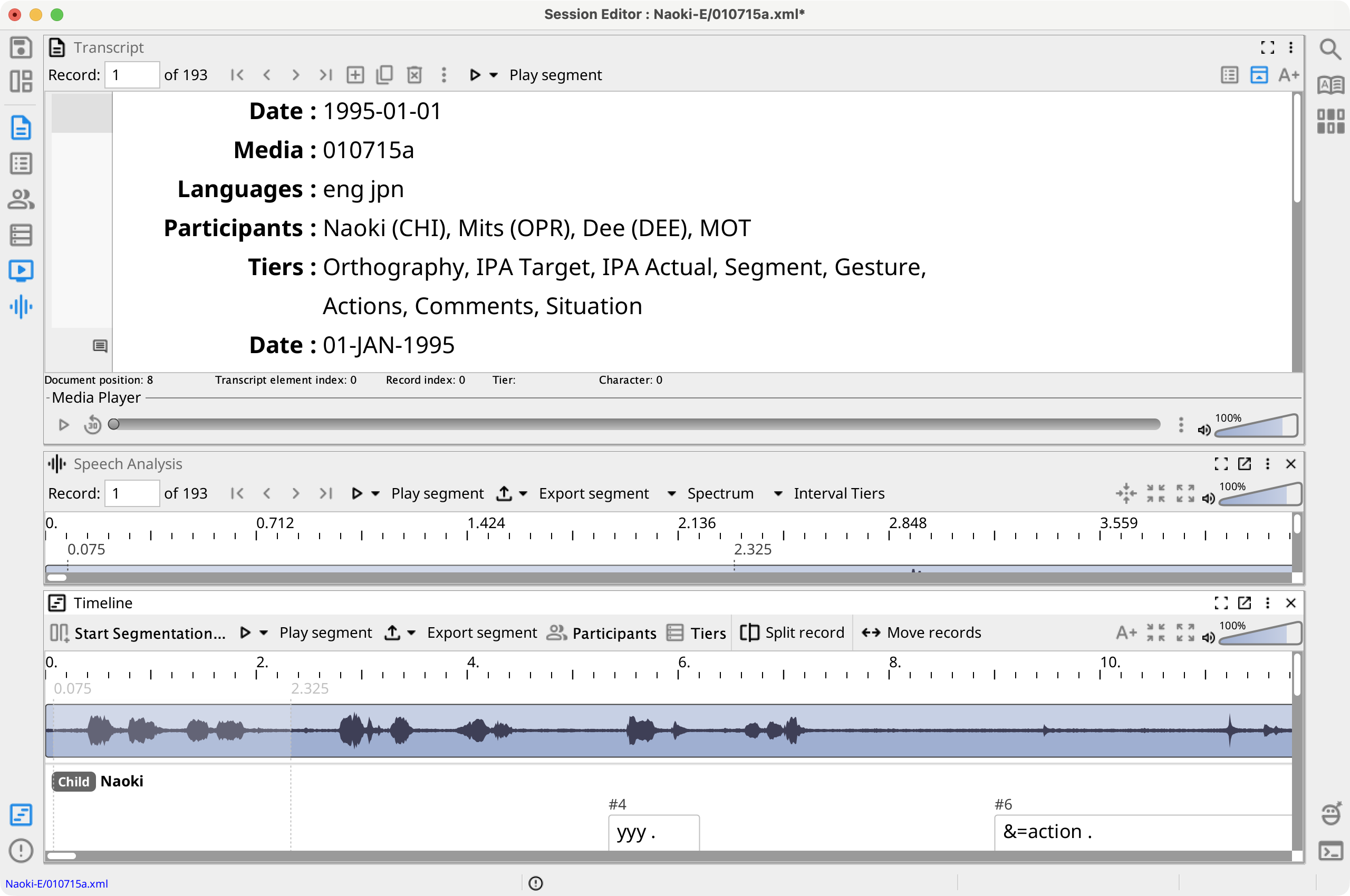Open Naoki-E/010715a.xml link in status bar
1350x896 pixels.
point(56,883)
